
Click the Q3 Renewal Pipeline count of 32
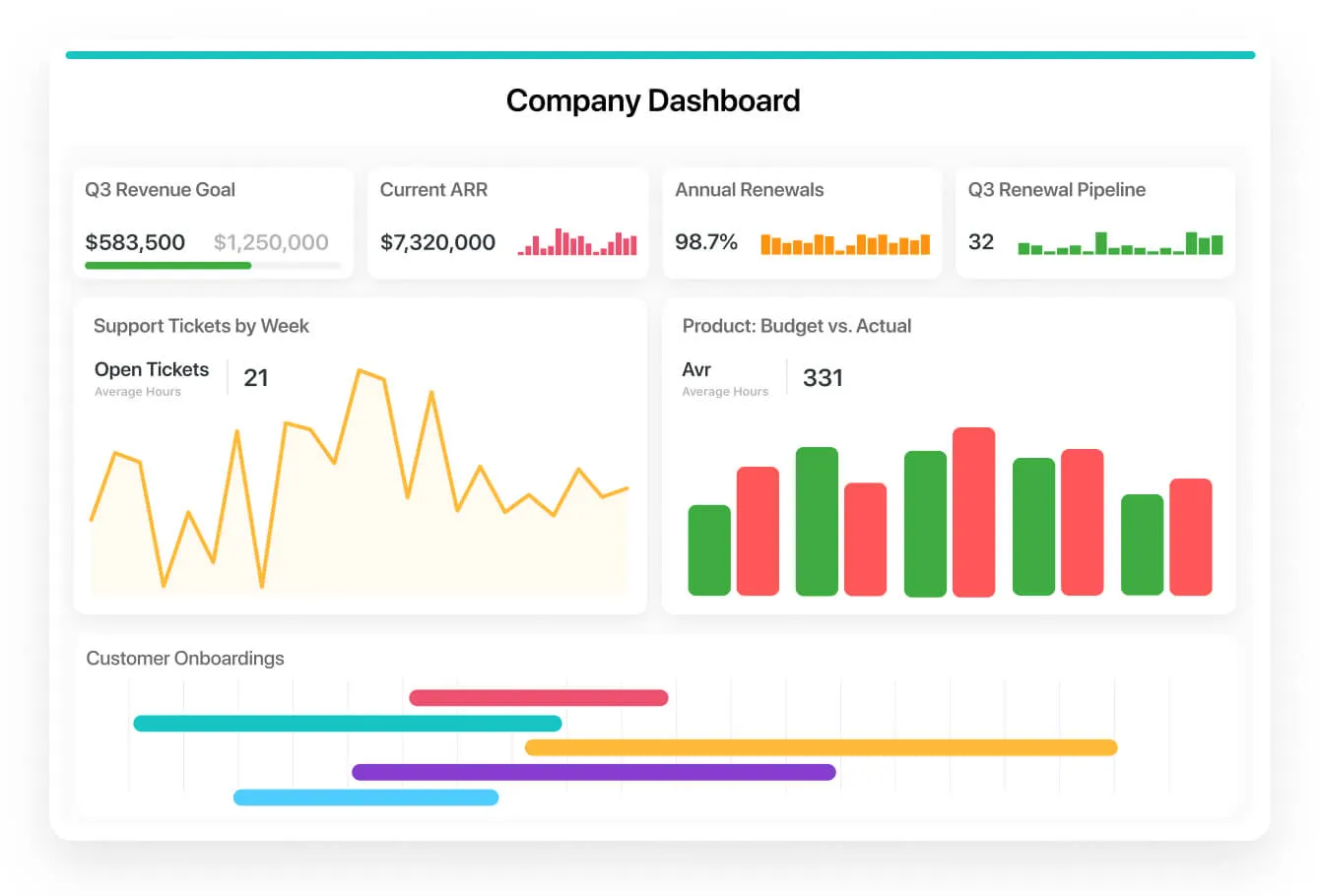tap(980, 241)
